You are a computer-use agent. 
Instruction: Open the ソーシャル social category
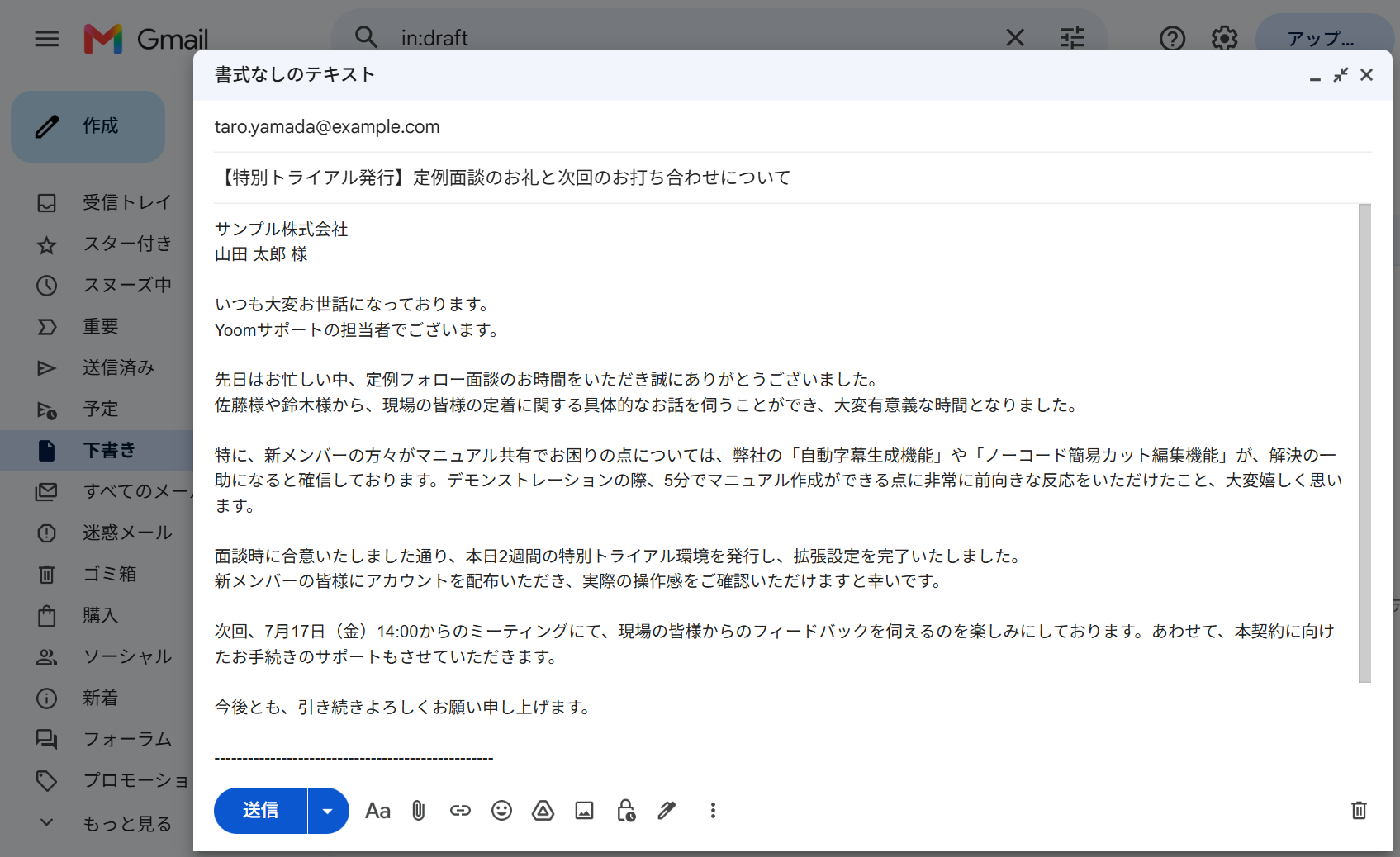pyautogui.click(x=97, y=656)
